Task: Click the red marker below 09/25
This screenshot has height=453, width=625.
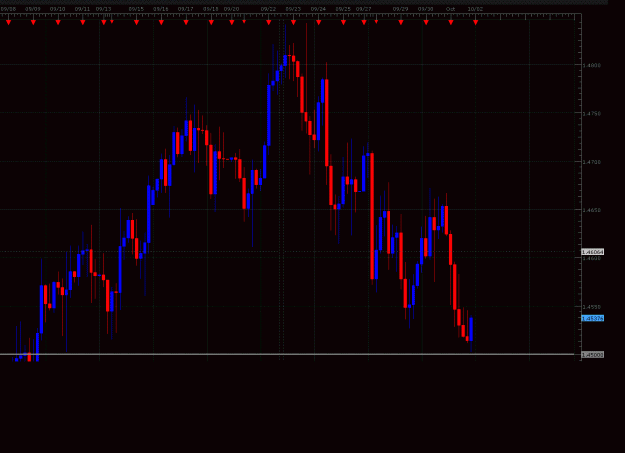Action: pyautogui.click(x=344, y=23)
